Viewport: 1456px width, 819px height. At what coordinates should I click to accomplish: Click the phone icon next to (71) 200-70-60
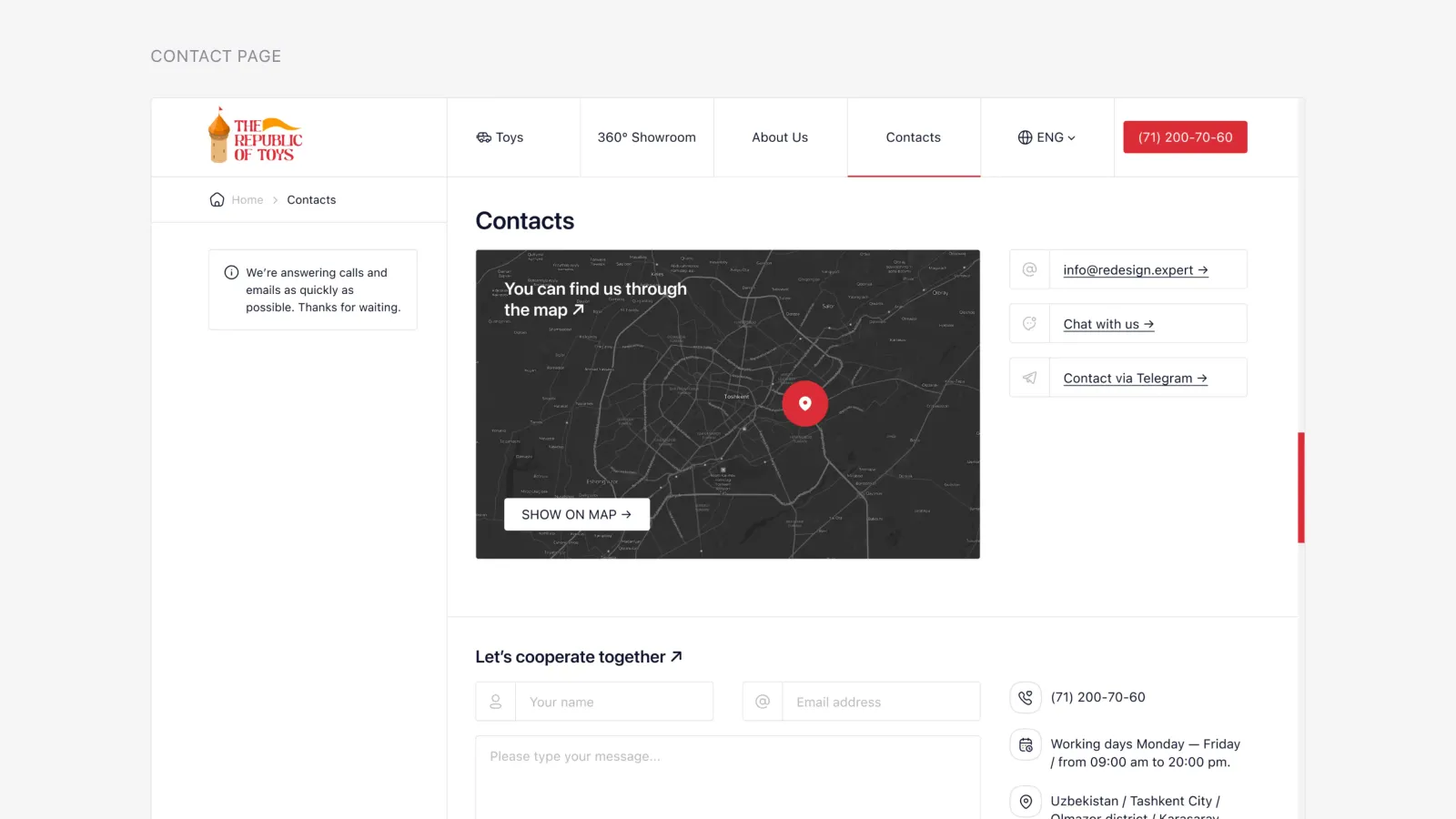tap(1026, 698)
